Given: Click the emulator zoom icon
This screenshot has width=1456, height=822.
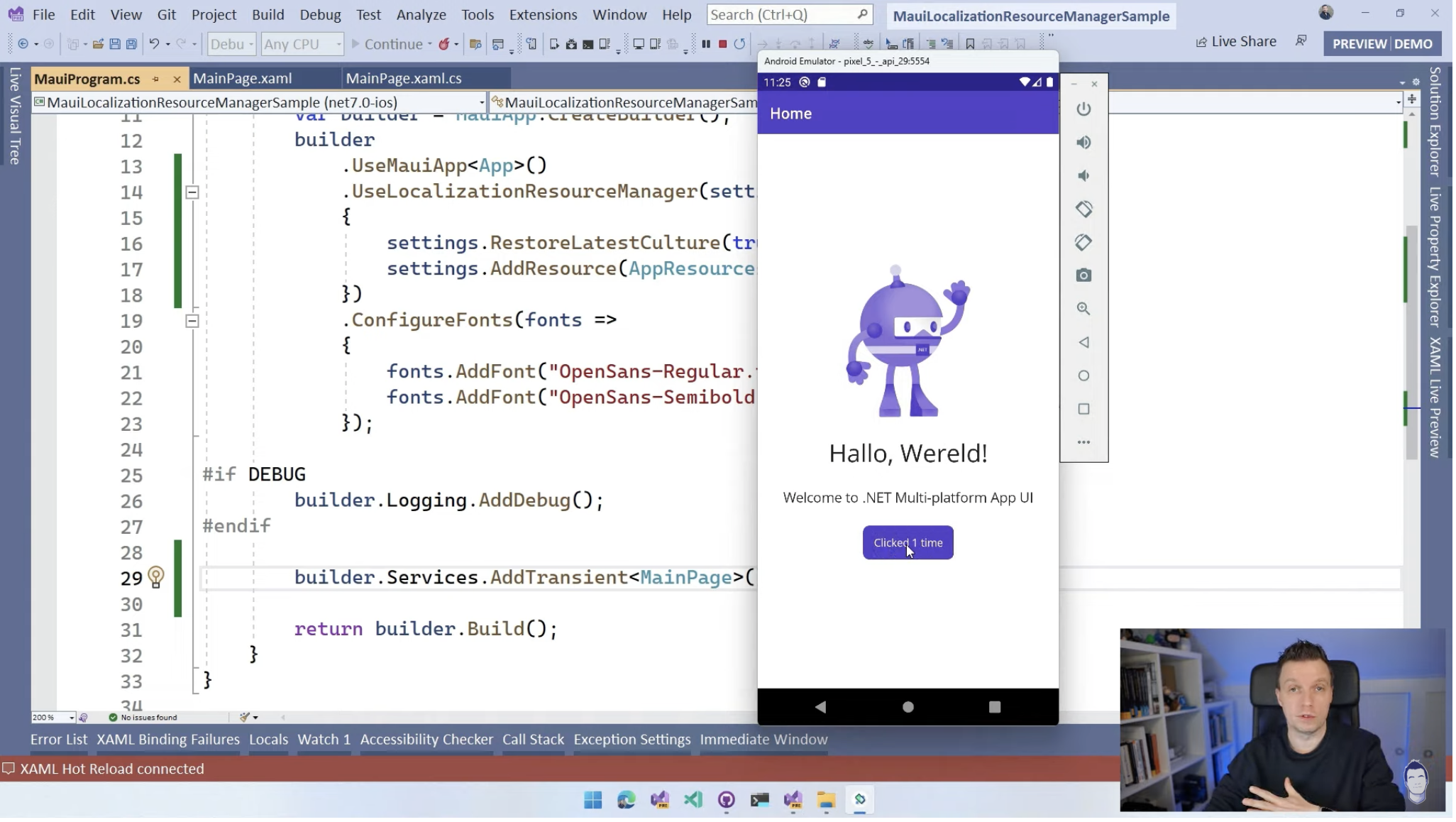Looking at the screenshot, I should [x=1083, y=309].
